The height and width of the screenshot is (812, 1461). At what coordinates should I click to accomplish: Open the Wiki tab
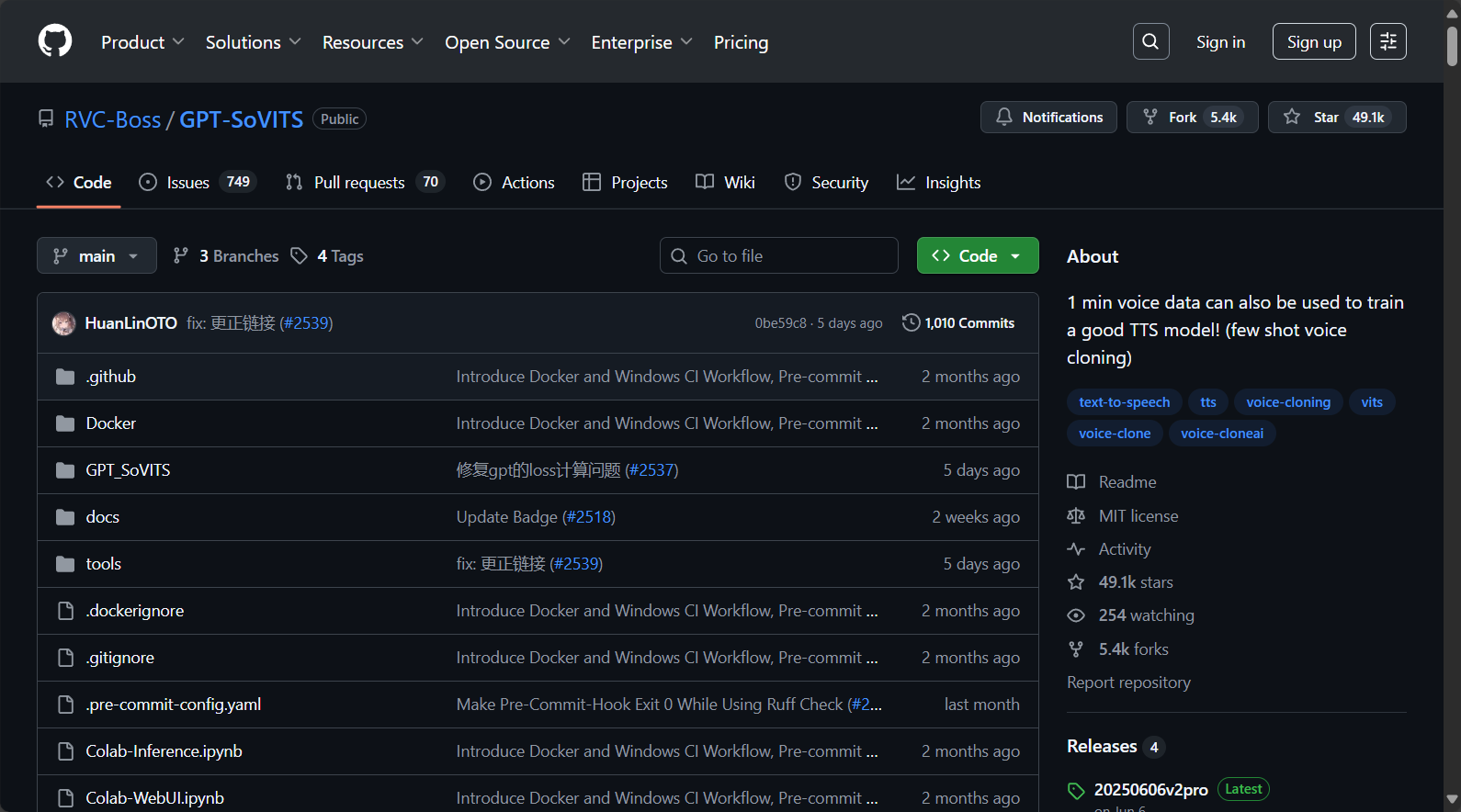pyautogui.click(x=725, y=183)
